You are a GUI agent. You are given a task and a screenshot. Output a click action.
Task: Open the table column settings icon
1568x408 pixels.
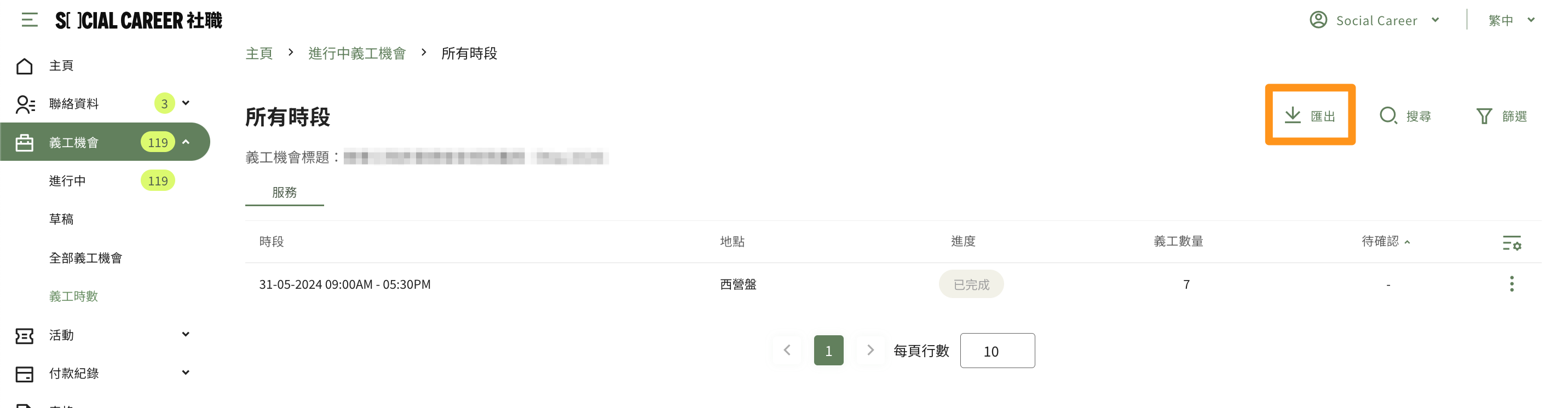[1512, 243]
